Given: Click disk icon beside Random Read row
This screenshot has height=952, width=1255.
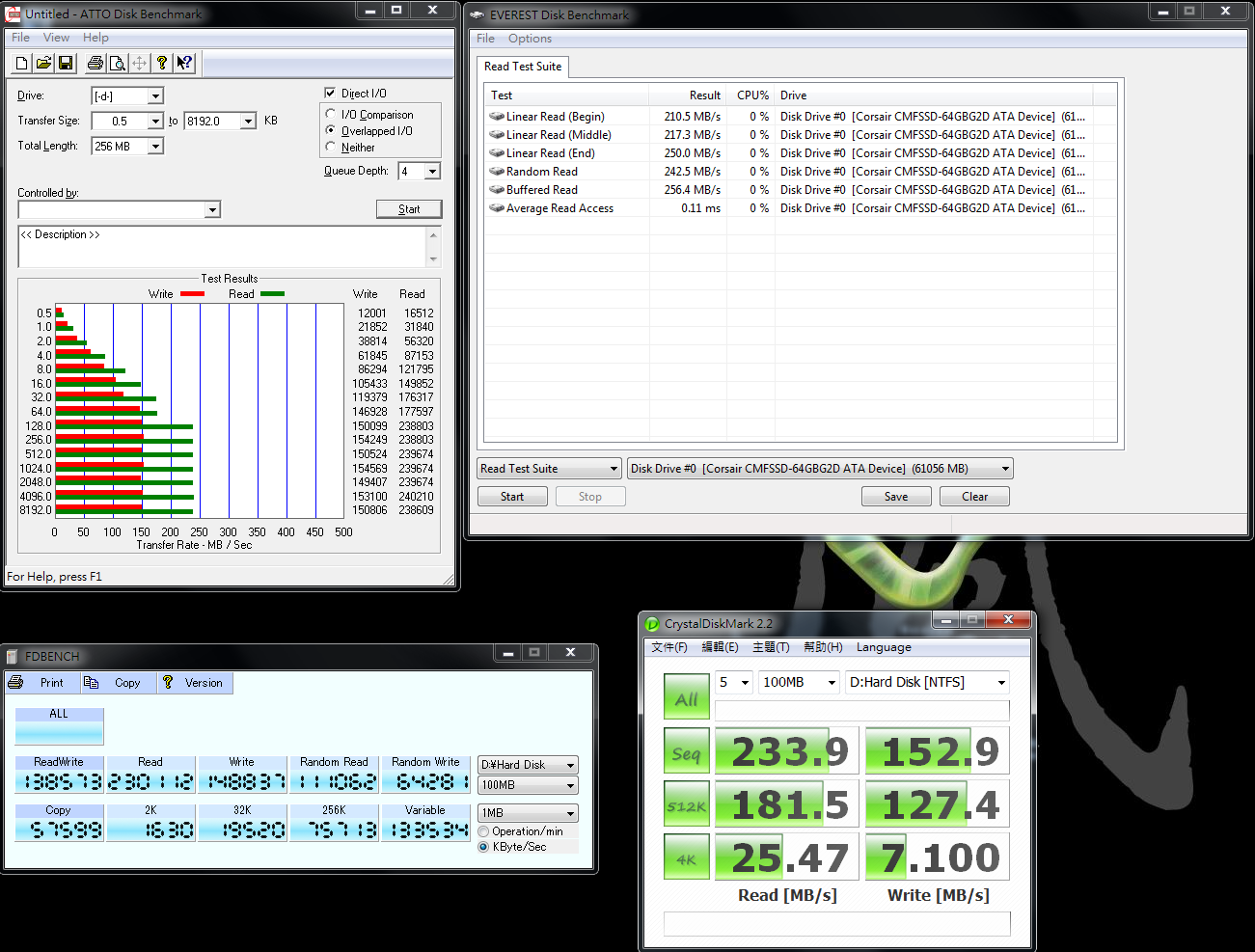Looking at the screenshot, I should point(497,172).
